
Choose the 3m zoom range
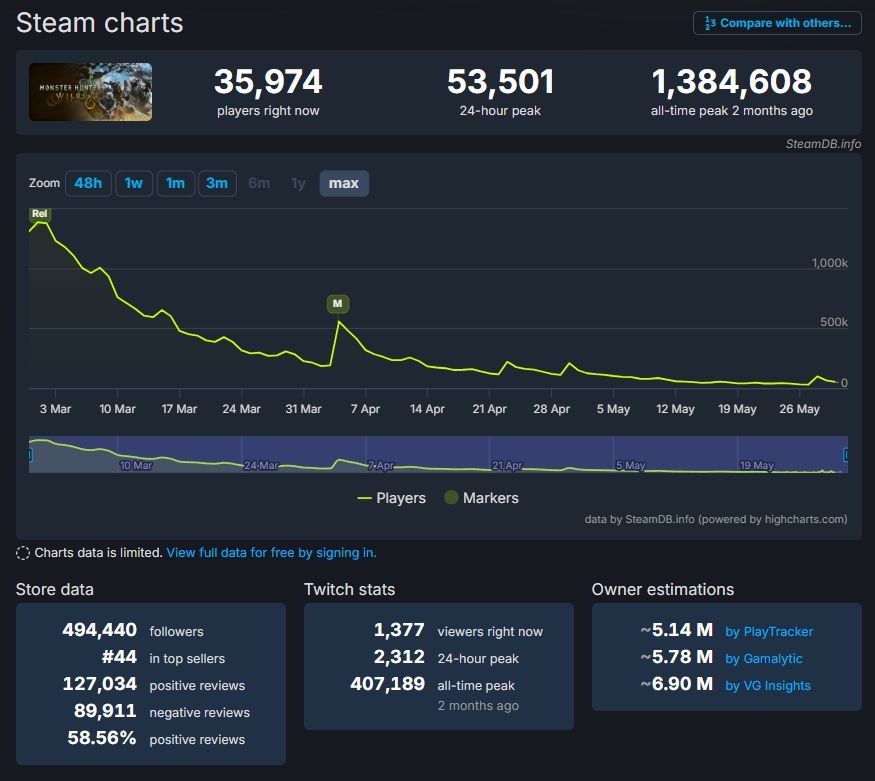pyautogui.click(x=217, y=184)
